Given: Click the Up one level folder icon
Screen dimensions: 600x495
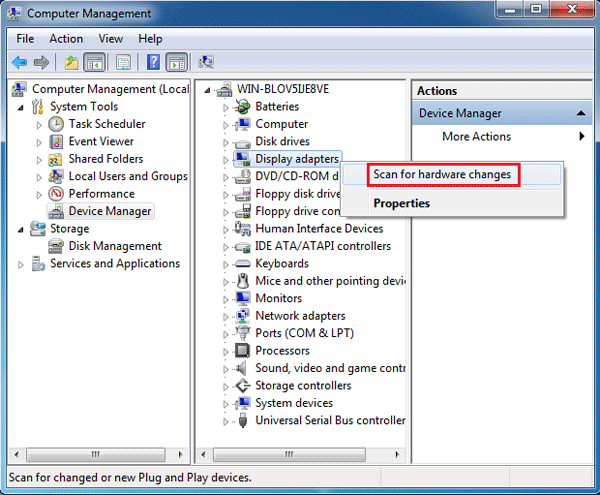Looking at the screenshot, I should coord(71,62).
